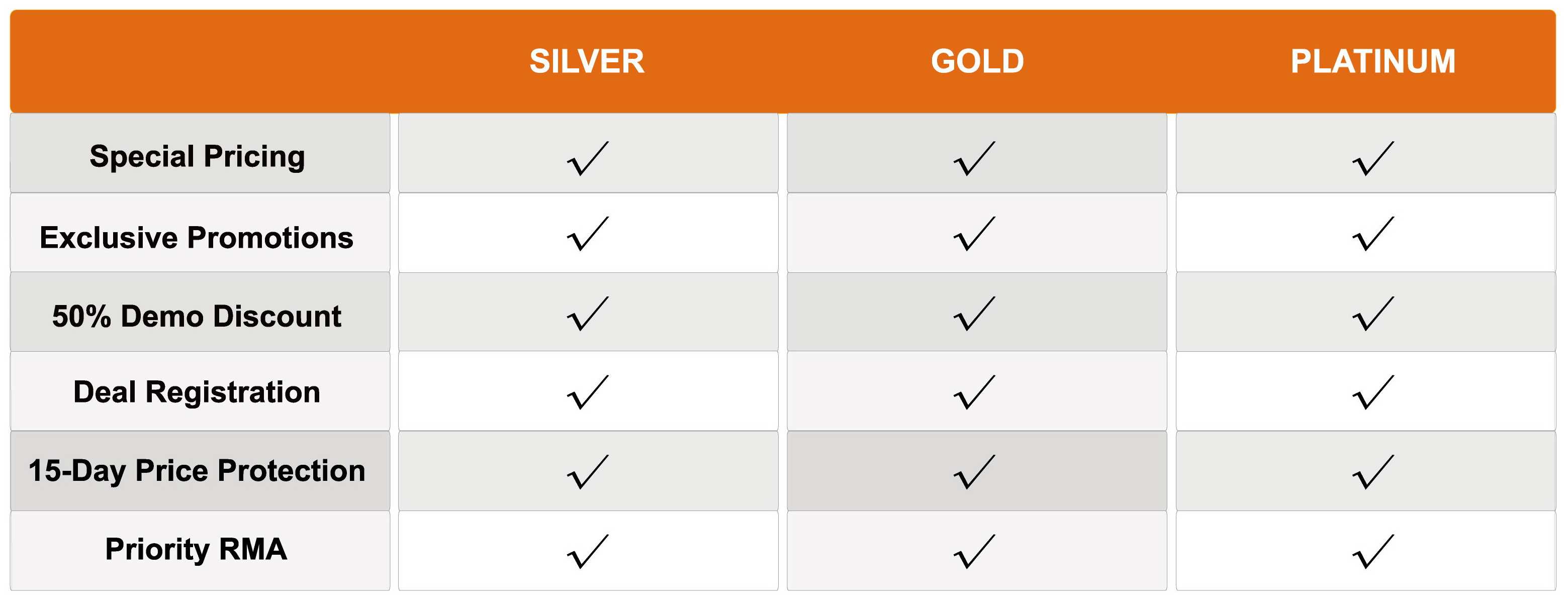This screenshot has width=1568, height=608.
Task: Click the Silver checkmark for Special Pricing
Action: tap(587, 158)
